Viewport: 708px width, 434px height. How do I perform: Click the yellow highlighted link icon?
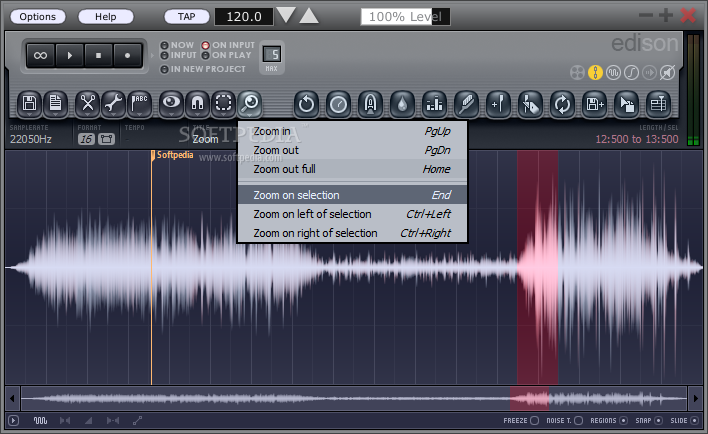tap(595, 73)
